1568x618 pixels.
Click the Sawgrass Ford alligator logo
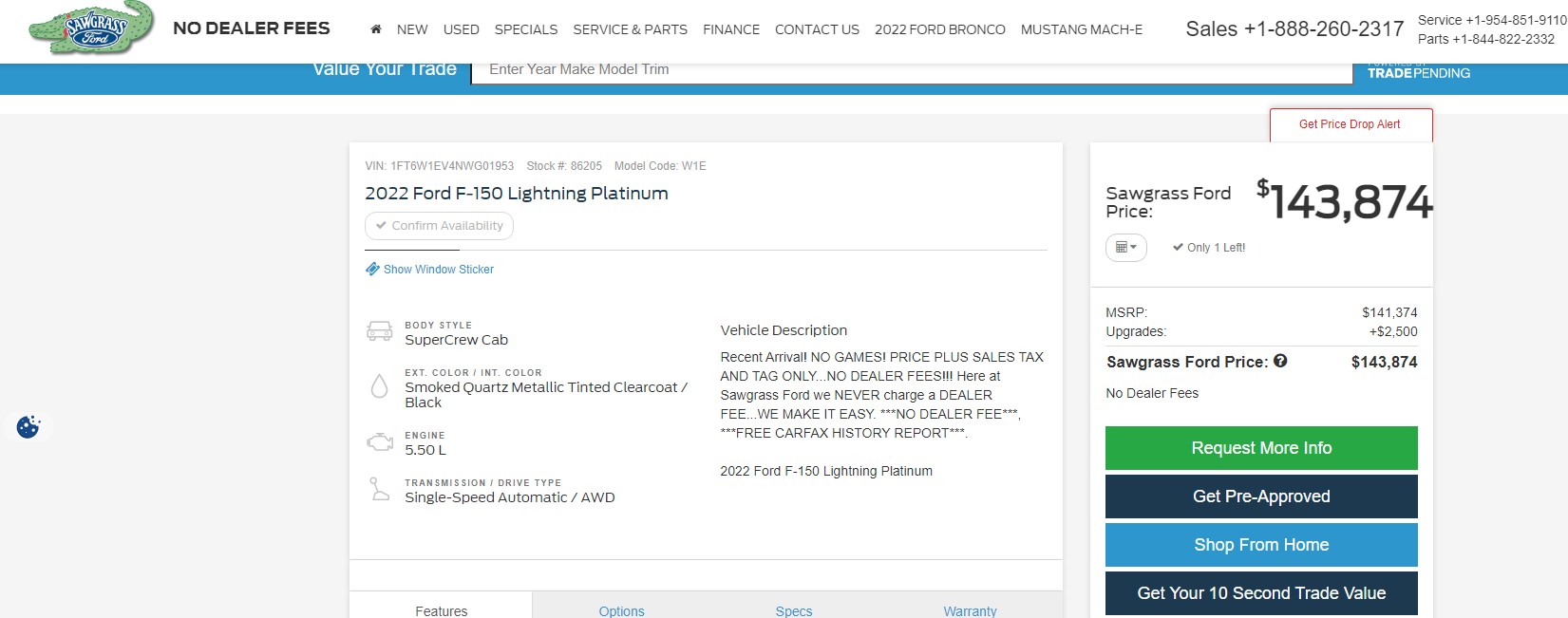coord(92,28)
